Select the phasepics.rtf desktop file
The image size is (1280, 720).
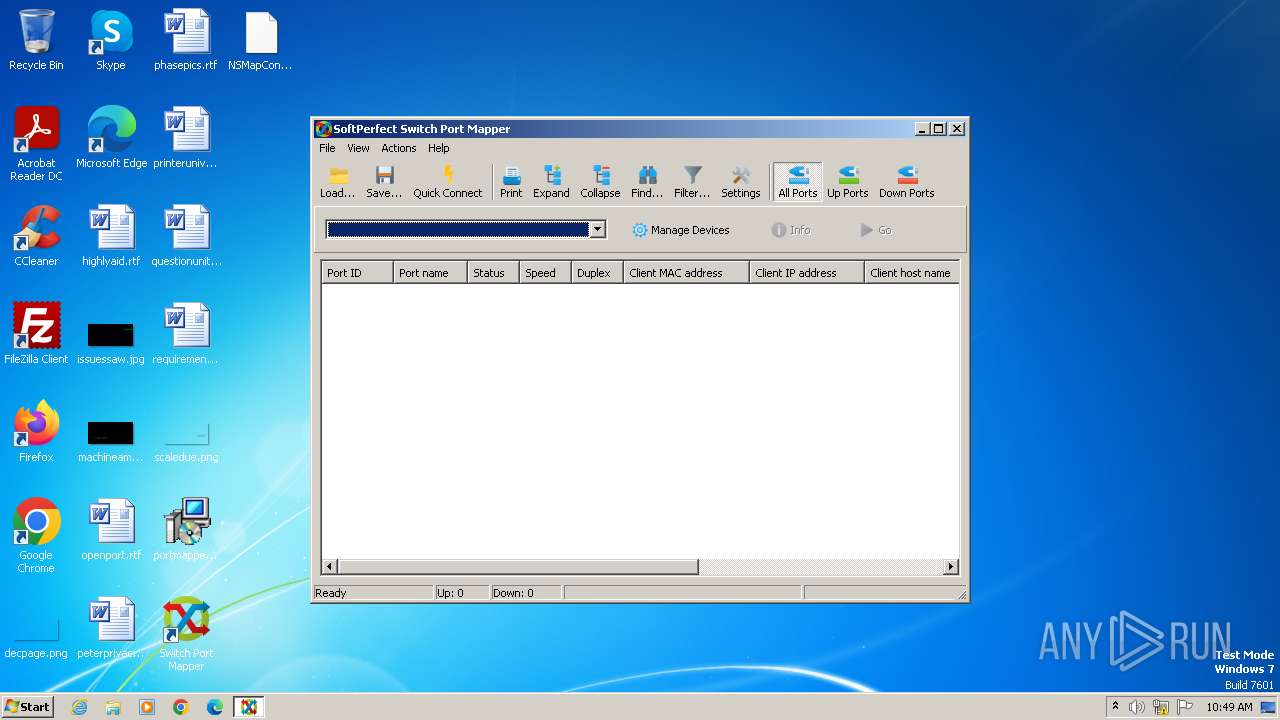tap(186, 40)
